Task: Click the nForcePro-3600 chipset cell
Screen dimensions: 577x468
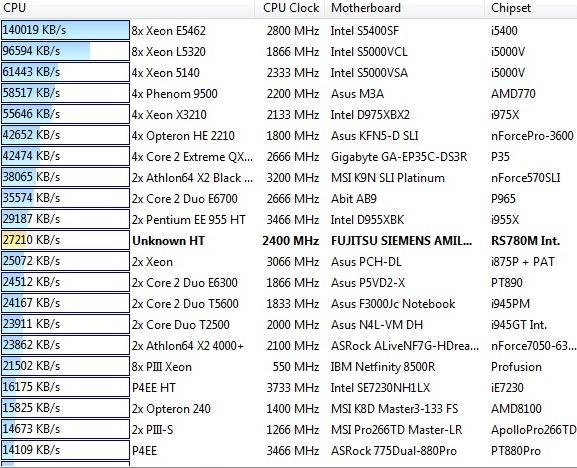Action: tap(532, 135)
